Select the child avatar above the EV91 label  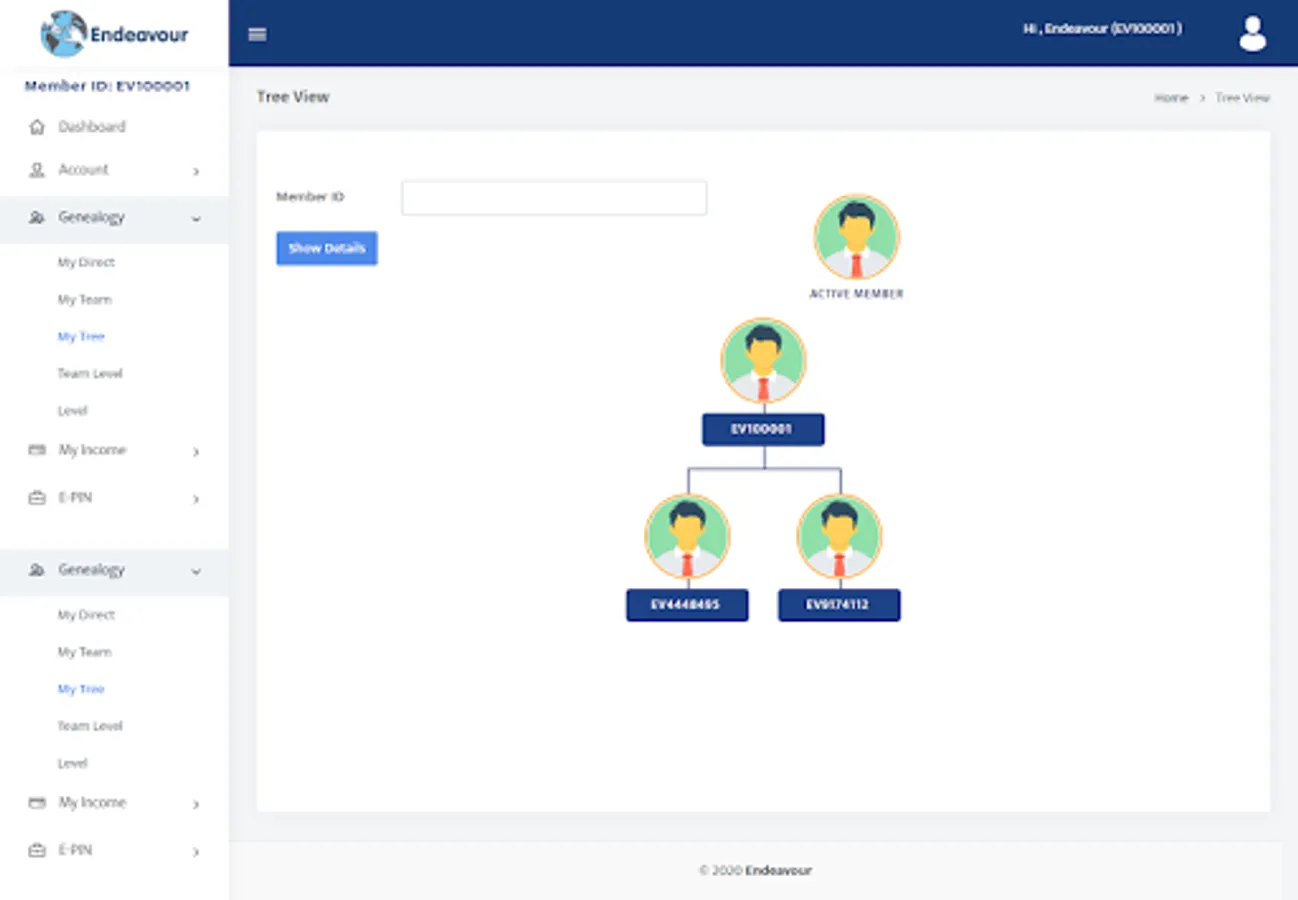839,536
